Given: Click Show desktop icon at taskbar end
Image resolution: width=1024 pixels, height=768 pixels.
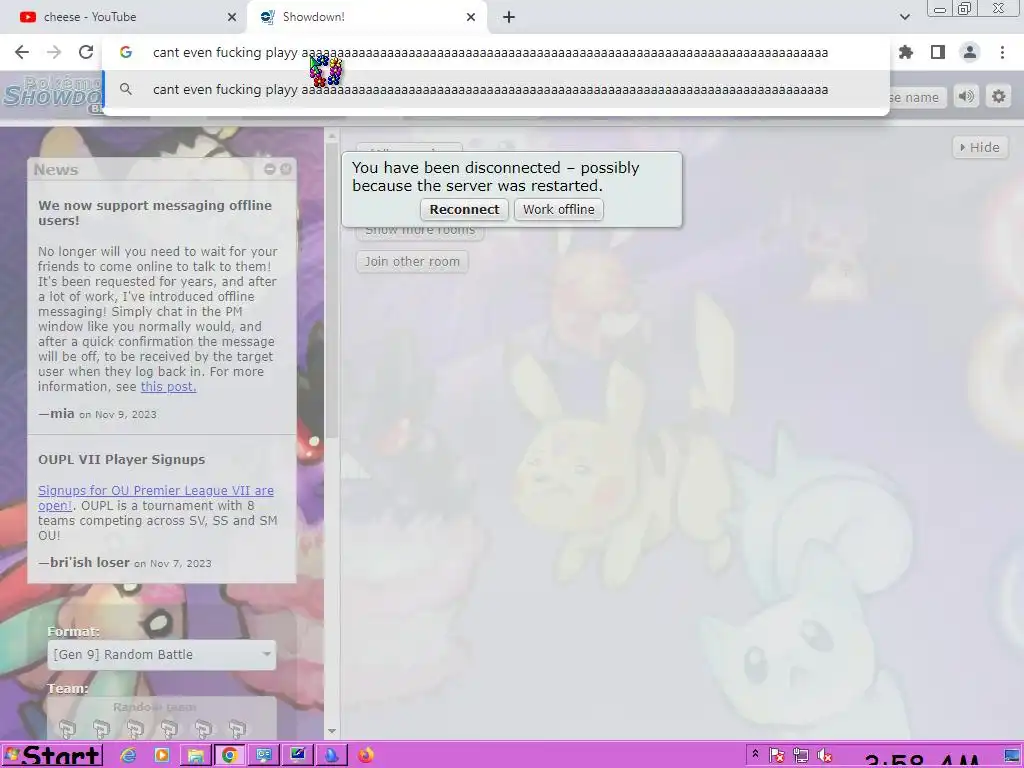Looking at the screenshot, I should pyautogui.click(x=1012, y=756).
